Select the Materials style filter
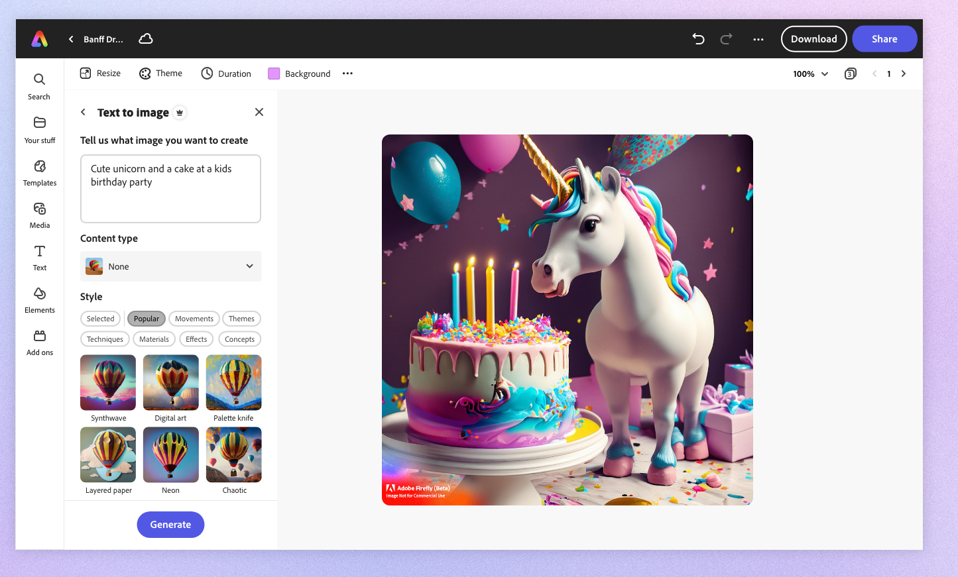 click(154, 339)
